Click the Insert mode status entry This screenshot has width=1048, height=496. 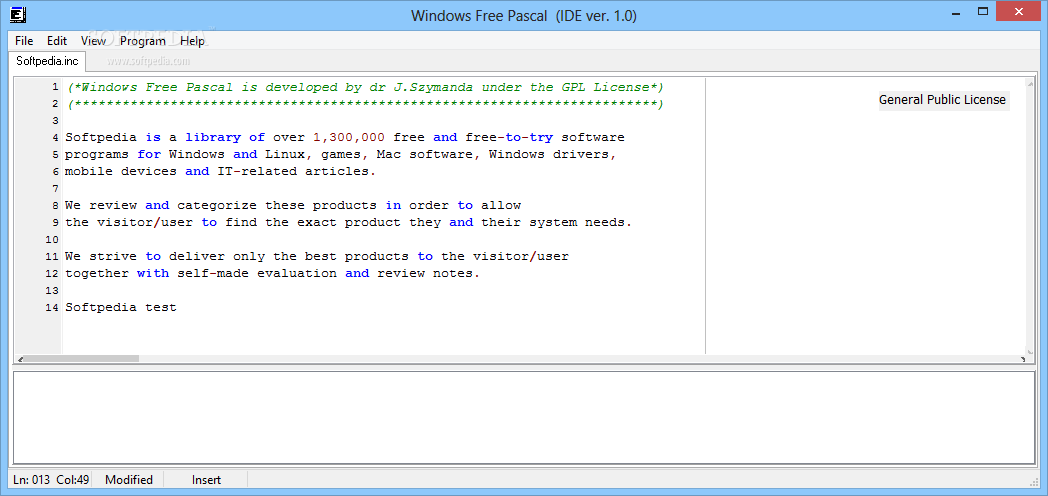coord(207,480)
